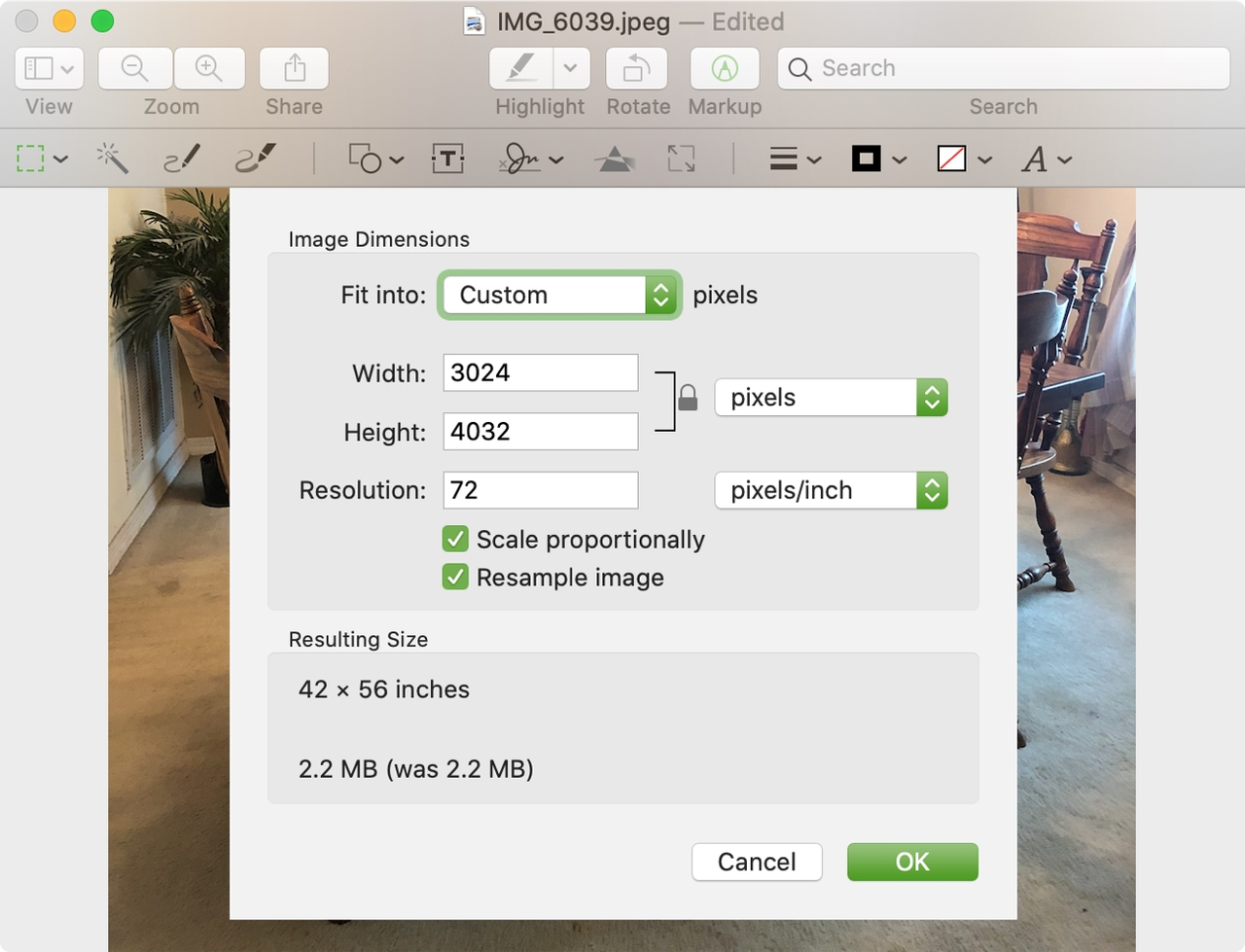
Task: Select the Draw tool
Action: click(x=253, y=159)
